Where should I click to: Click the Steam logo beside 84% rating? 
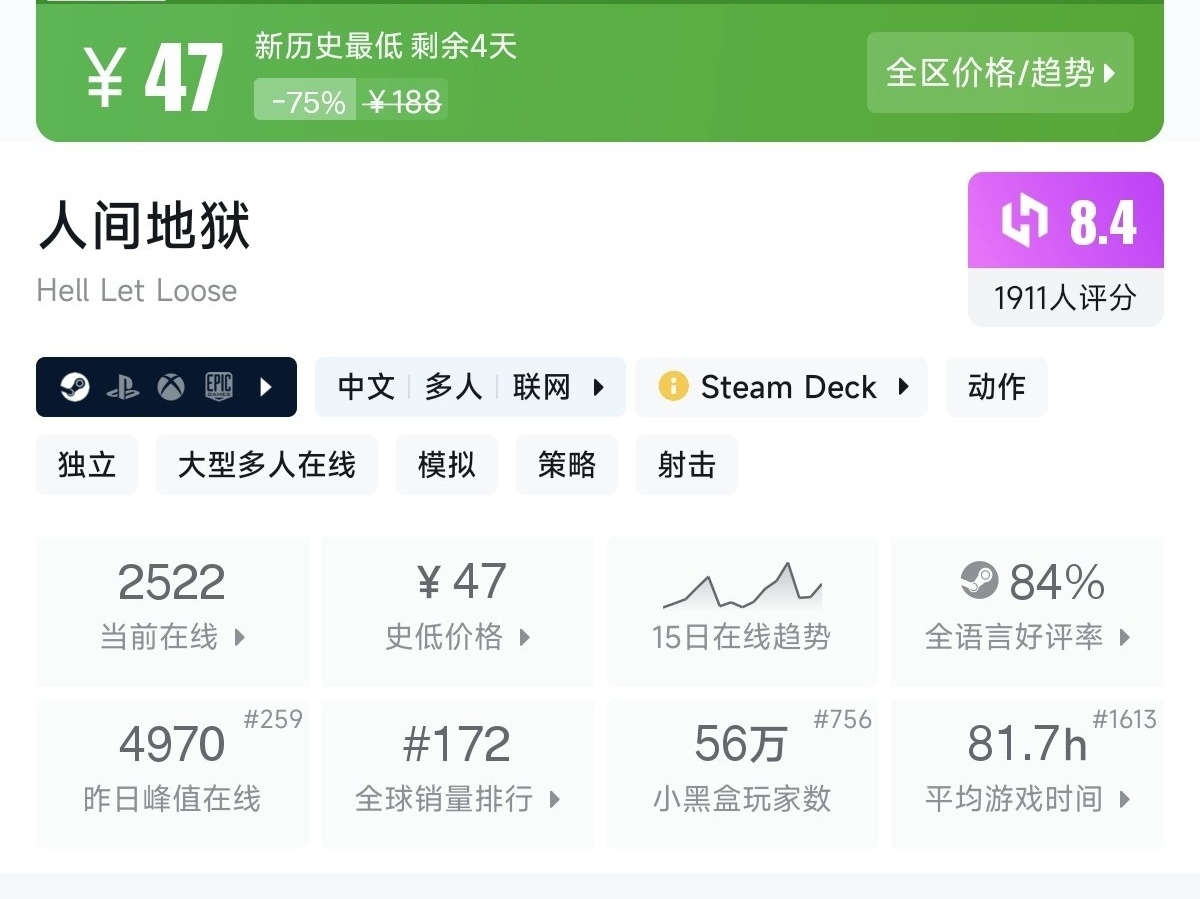(x=979, y=581)
